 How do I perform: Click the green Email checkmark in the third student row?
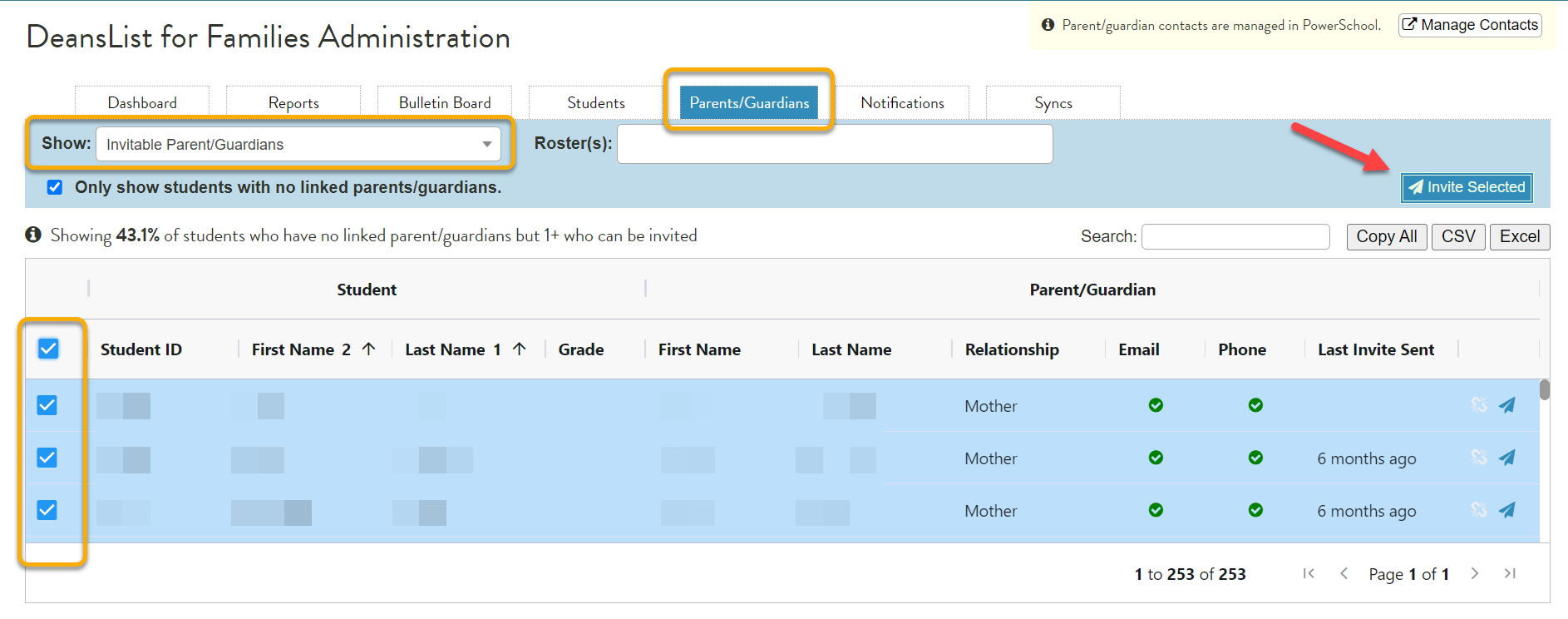tap(1156, 510)
